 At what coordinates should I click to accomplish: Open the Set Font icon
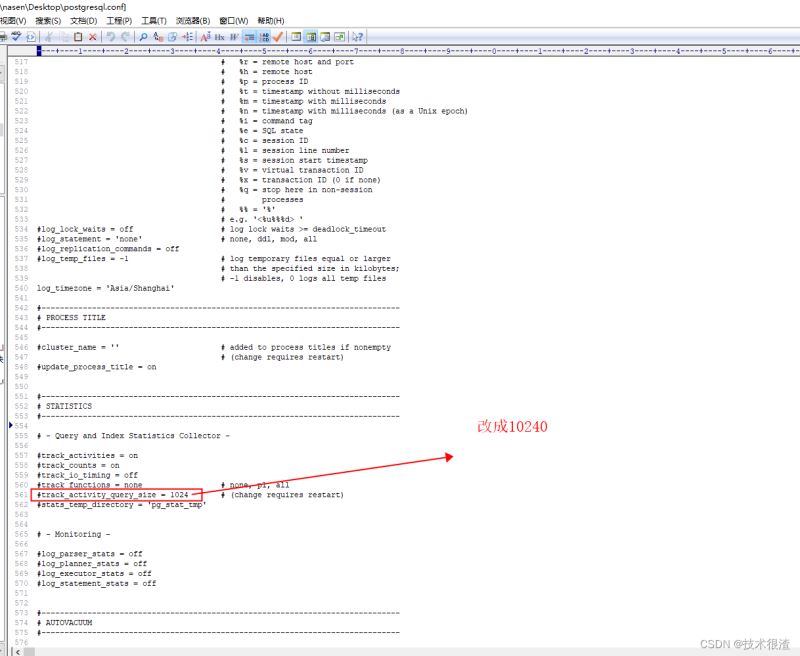(x=204, y=36)
